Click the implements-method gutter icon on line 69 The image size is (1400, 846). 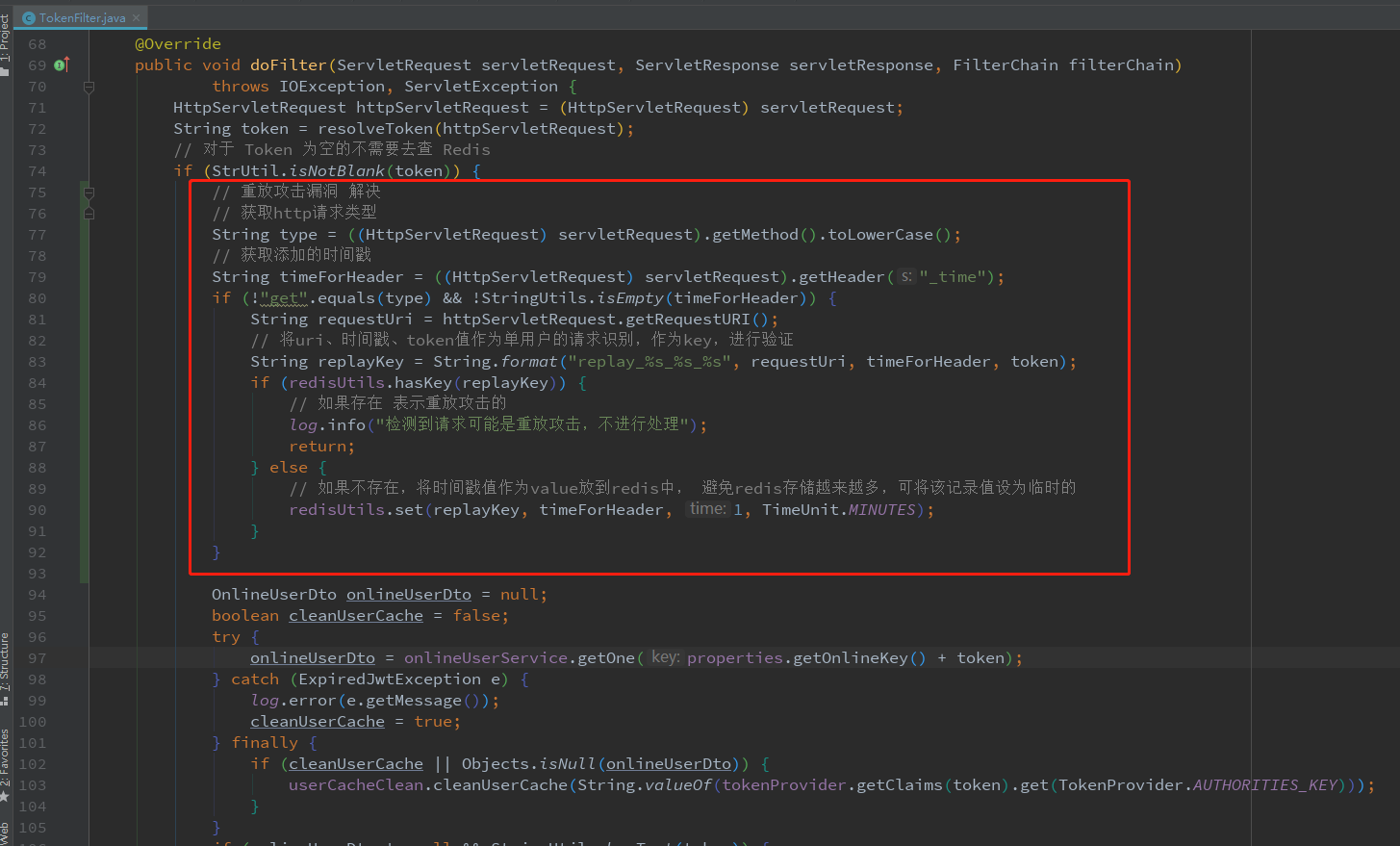coord(62,65)
